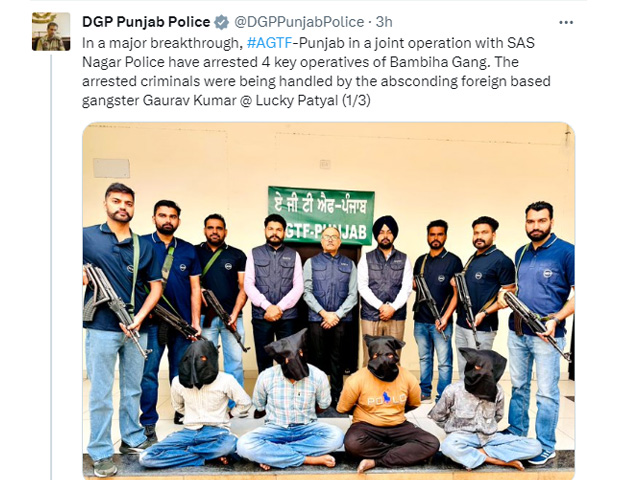Click the man wearing the turban in photo

[385, 286]
